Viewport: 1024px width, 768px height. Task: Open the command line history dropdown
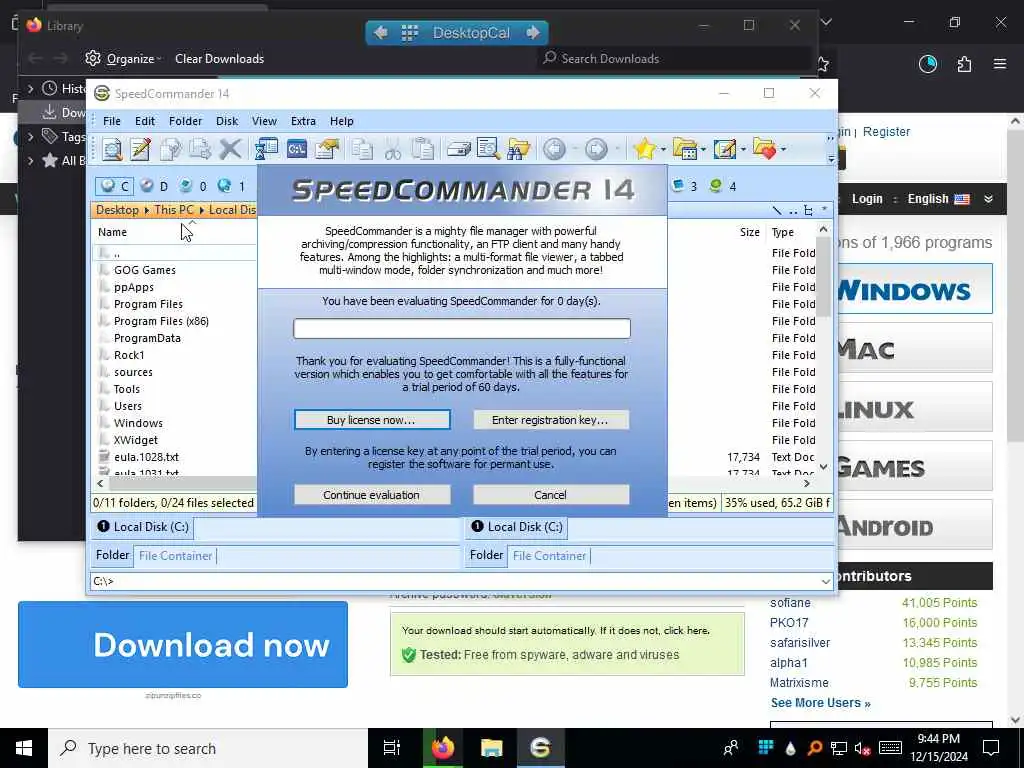(x=825, y=581)
